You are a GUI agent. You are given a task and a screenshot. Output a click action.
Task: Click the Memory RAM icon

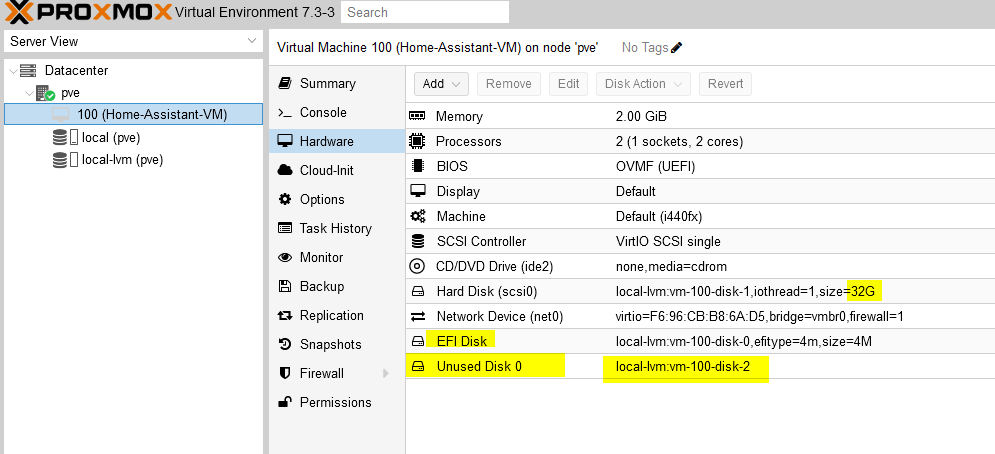click(x=417, y=116)
